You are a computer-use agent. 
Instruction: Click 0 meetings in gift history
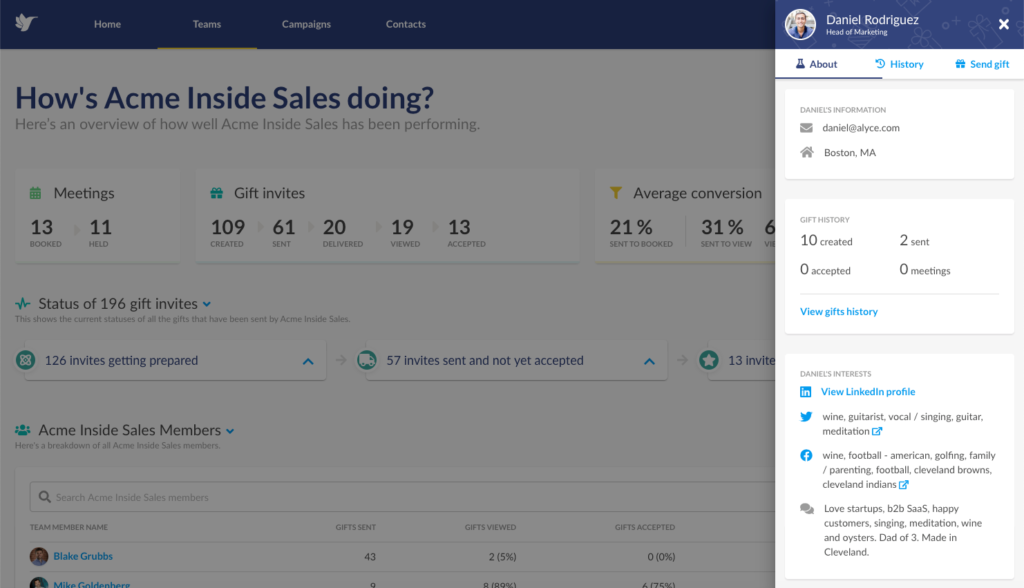[925, 270]
